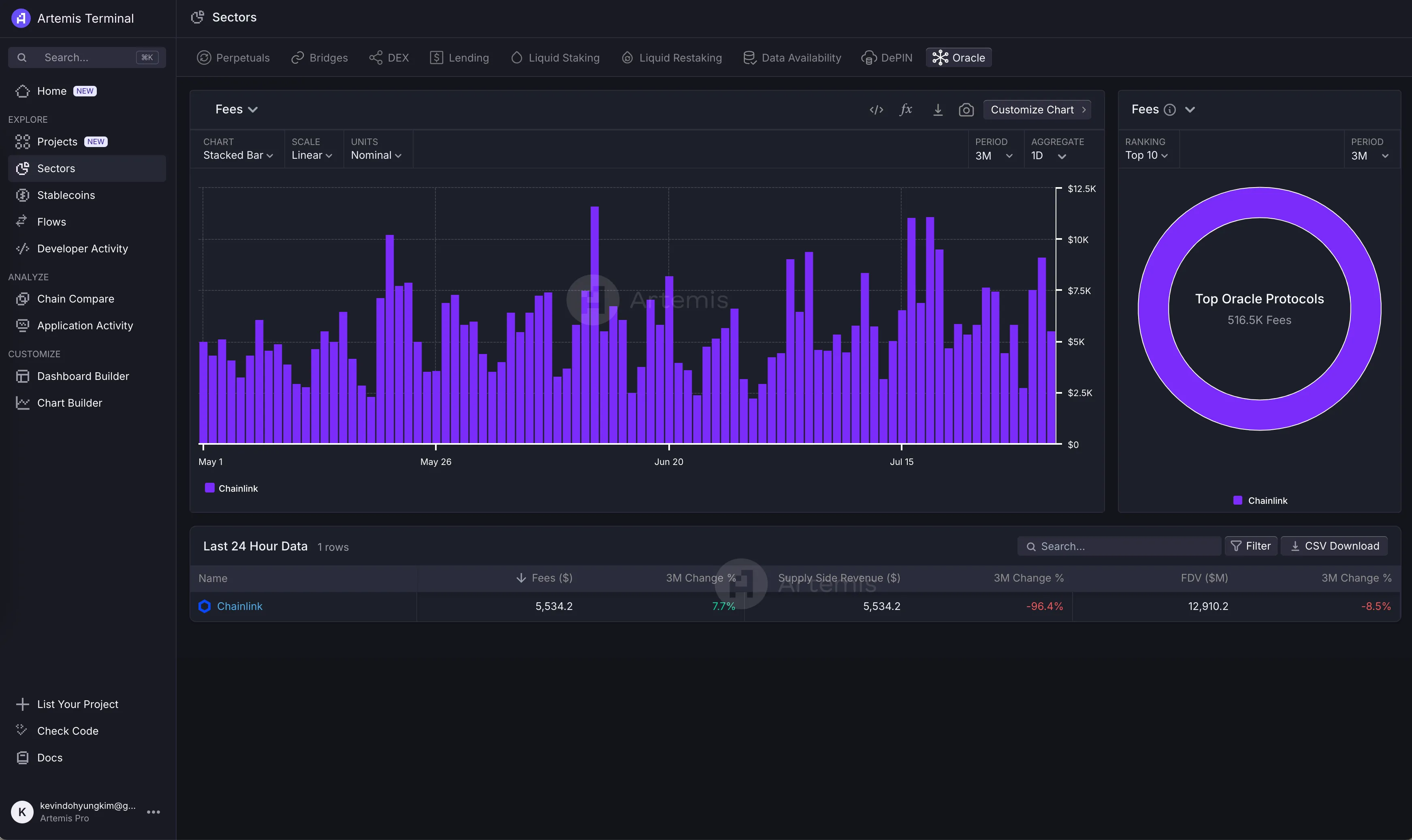Open the formula fx icon
Screen dimensions: 1412x840
906,110
